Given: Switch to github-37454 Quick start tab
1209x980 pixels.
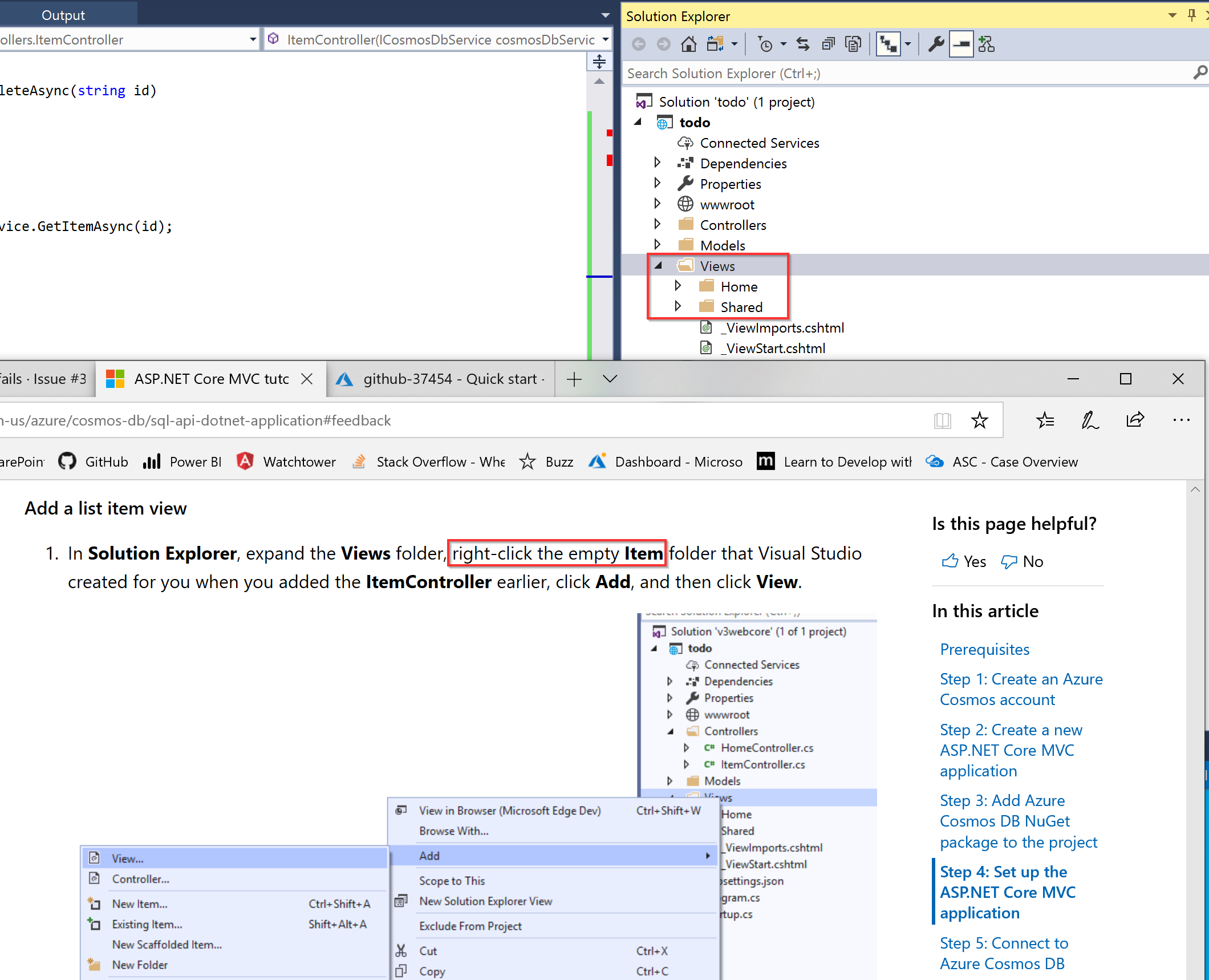Looking at the screenshot, I should pyautogui.click(x=451, y=379).
